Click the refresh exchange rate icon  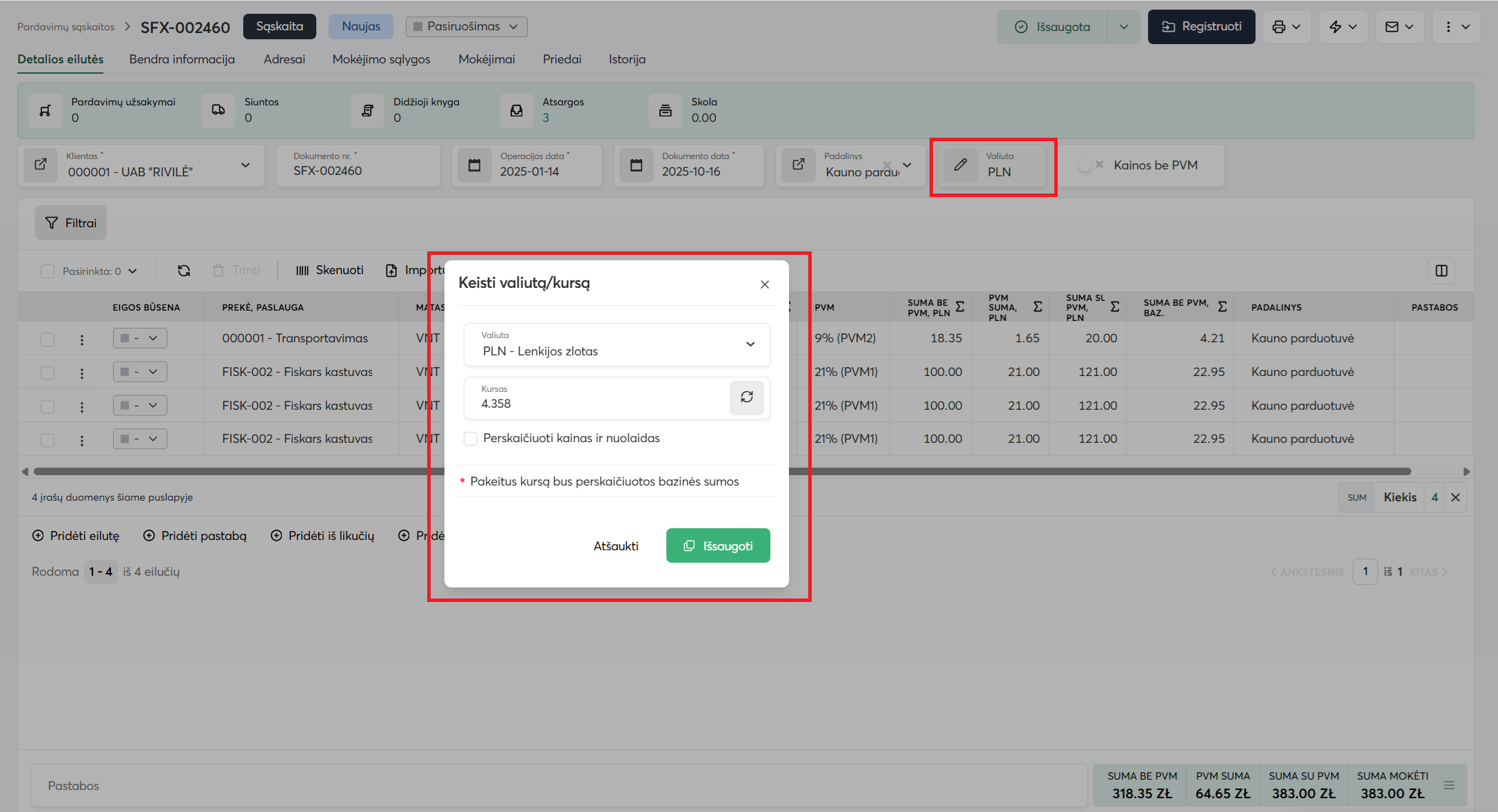747,397
